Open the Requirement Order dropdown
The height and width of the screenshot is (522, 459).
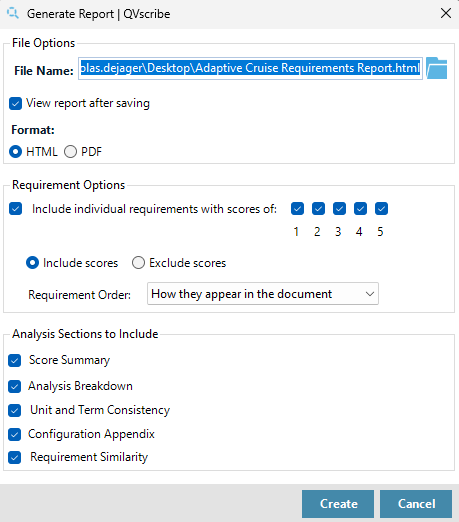point(263,294)
